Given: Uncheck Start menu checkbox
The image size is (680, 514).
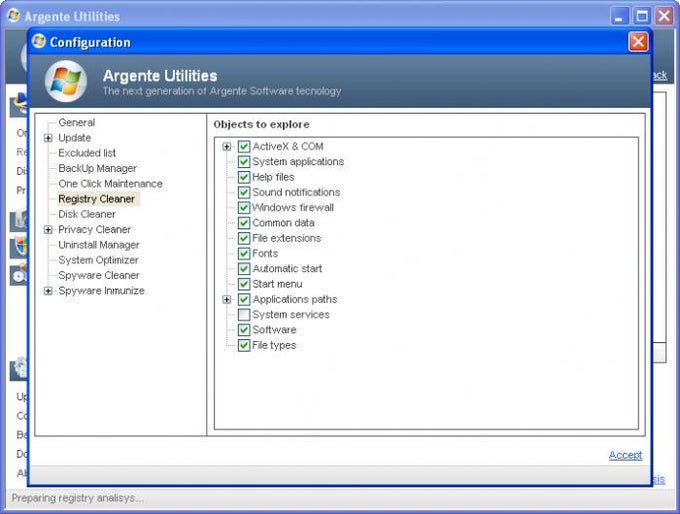Looking at the screenshot, I should click(x=244, y=284).
